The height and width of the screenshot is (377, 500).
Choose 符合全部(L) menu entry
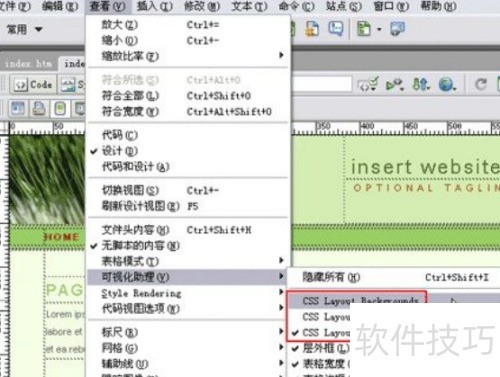pyautogui.click(x=188, y=96)
